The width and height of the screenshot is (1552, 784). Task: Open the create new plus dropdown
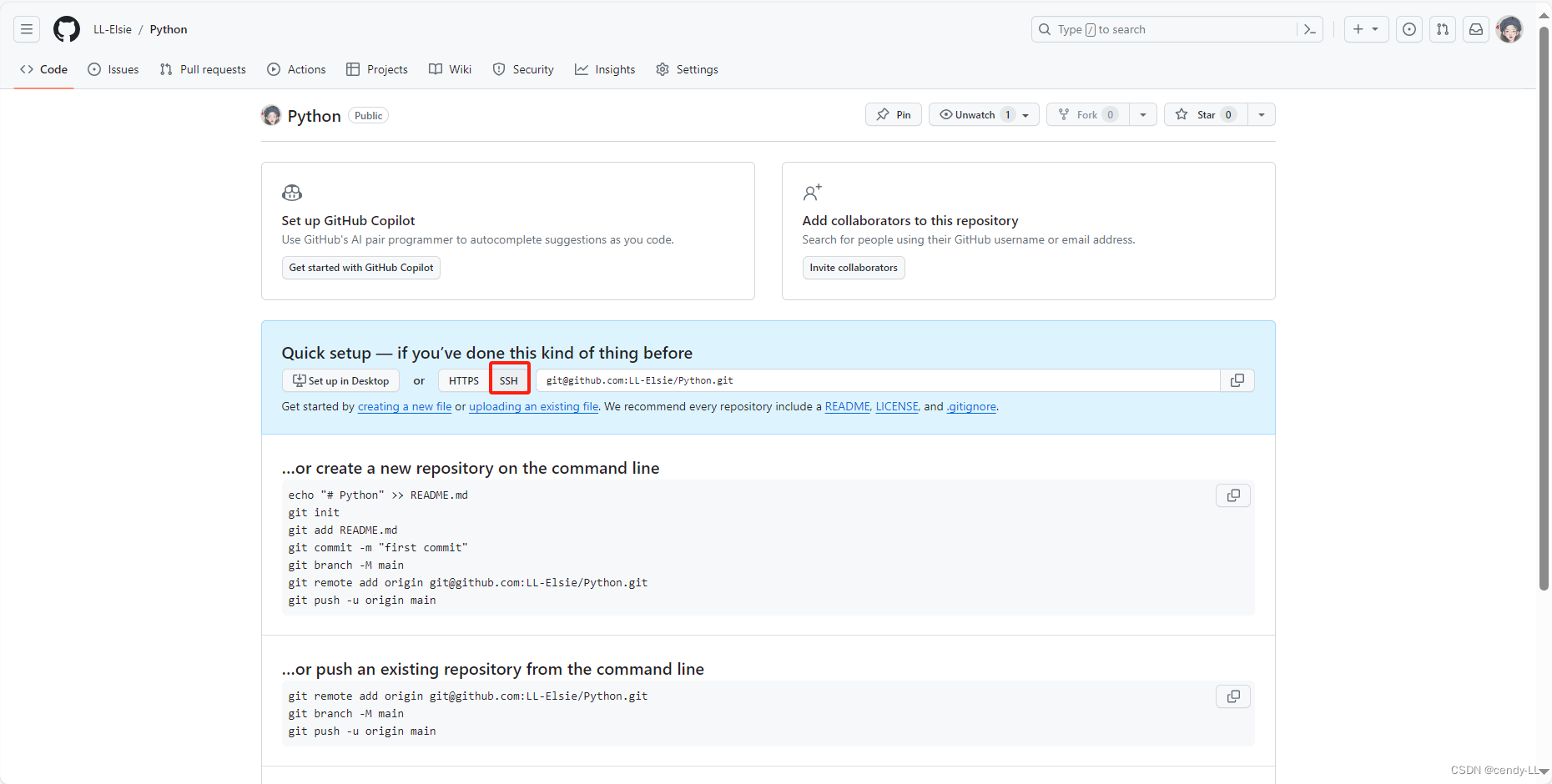pyautogui.click(x=1366, y=29)
